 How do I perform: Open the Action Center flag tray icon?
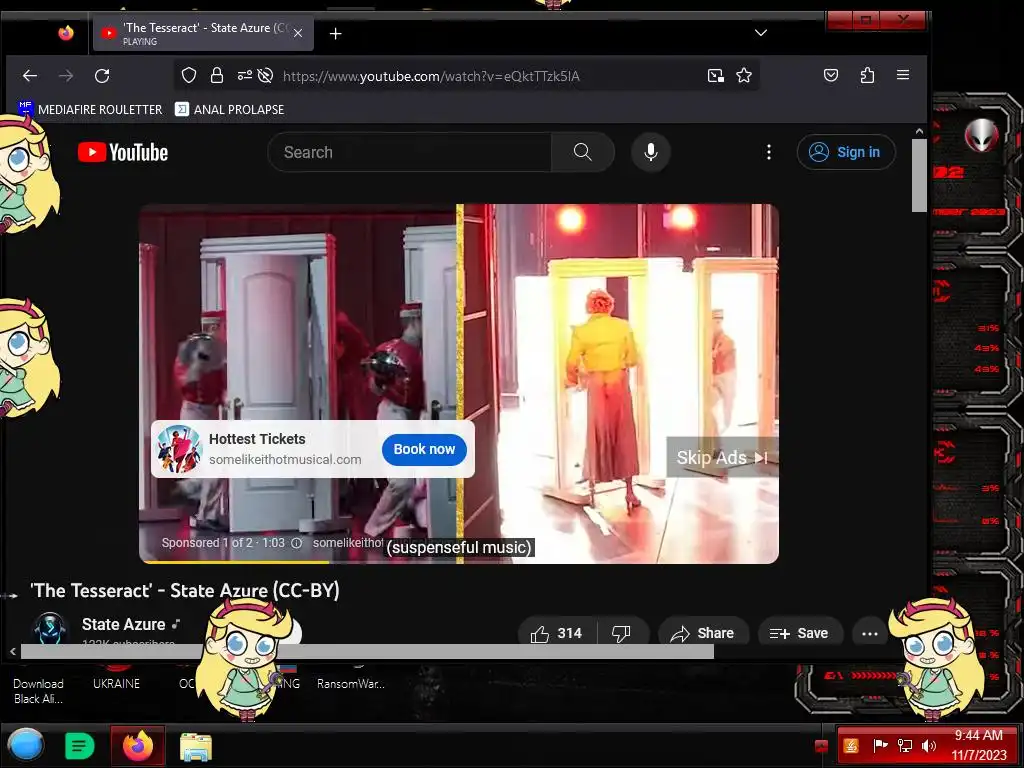(x=880, y=745)
